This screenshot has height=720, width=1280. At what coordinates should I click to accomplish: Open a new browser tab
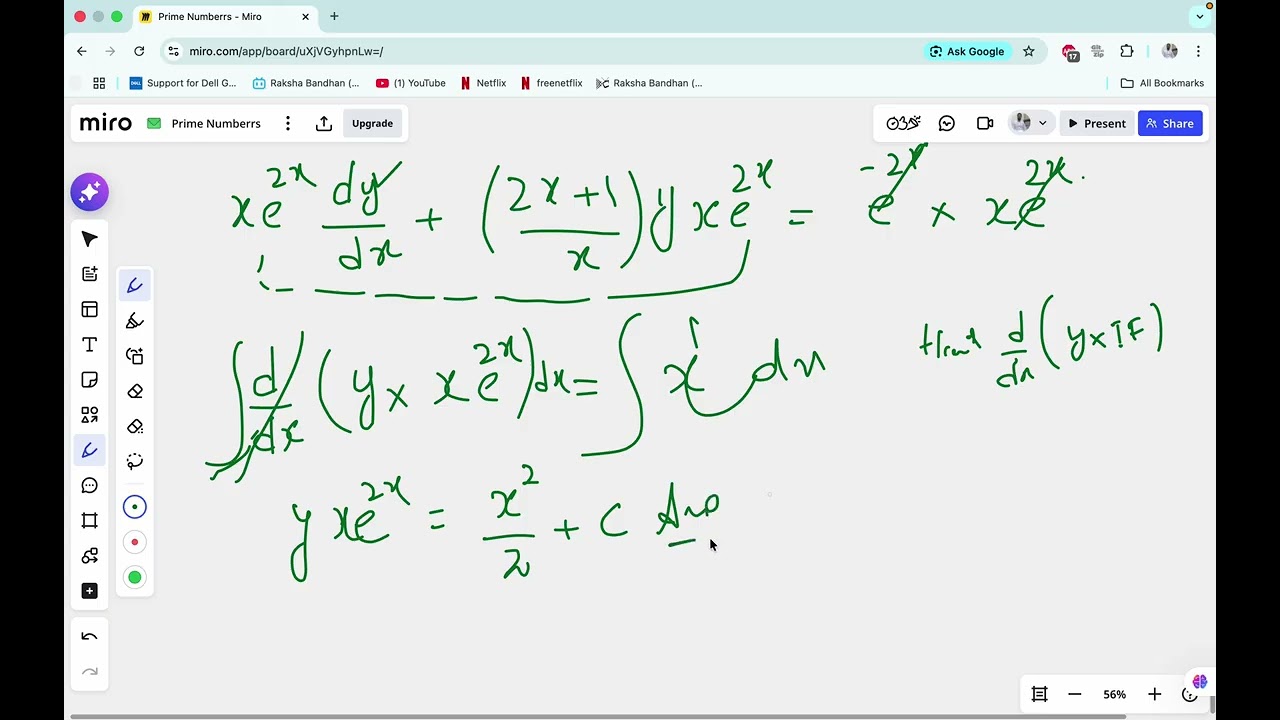(x=334, y=16)
